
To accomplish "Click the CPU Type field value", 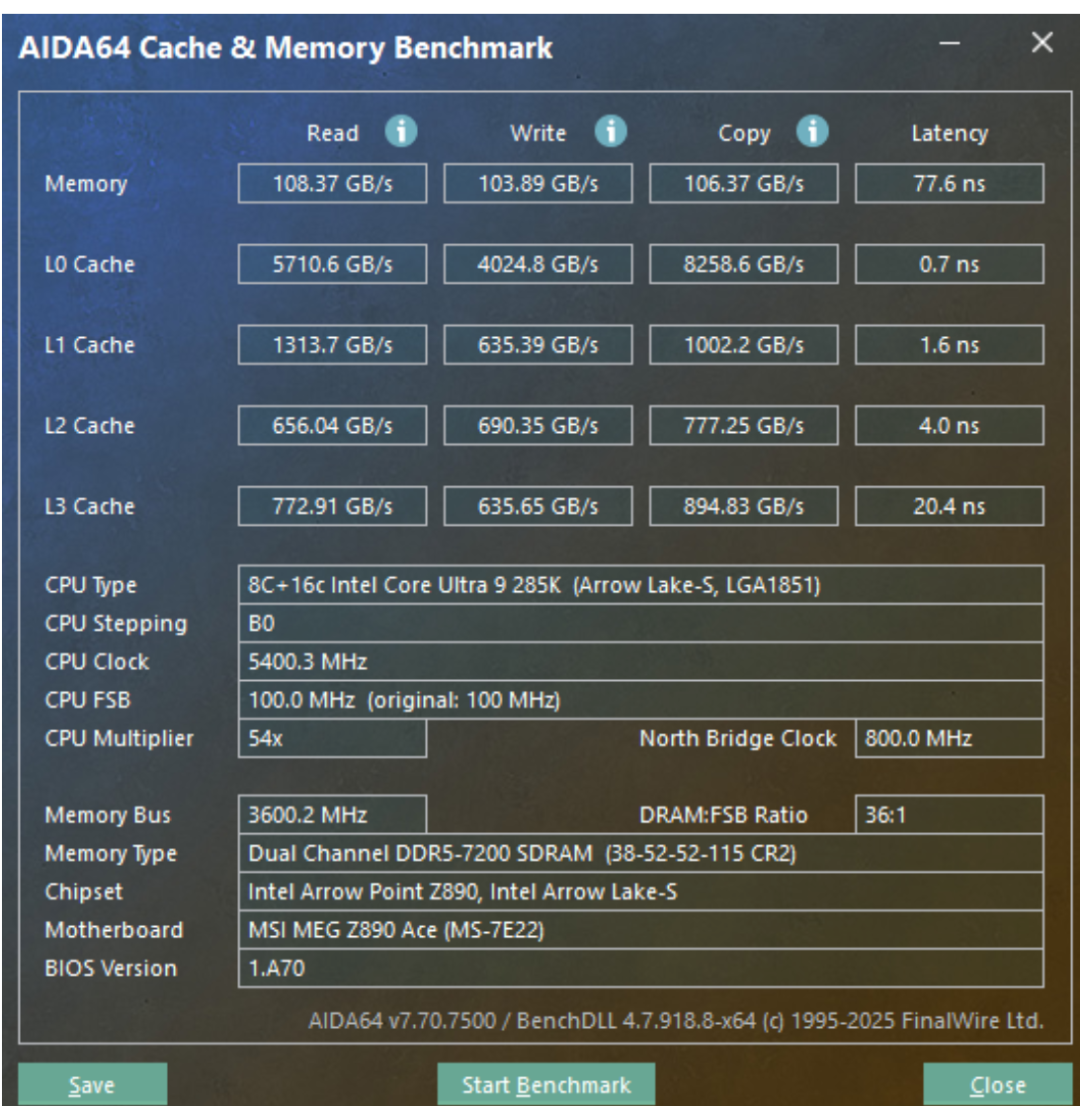I will (641, 585).
